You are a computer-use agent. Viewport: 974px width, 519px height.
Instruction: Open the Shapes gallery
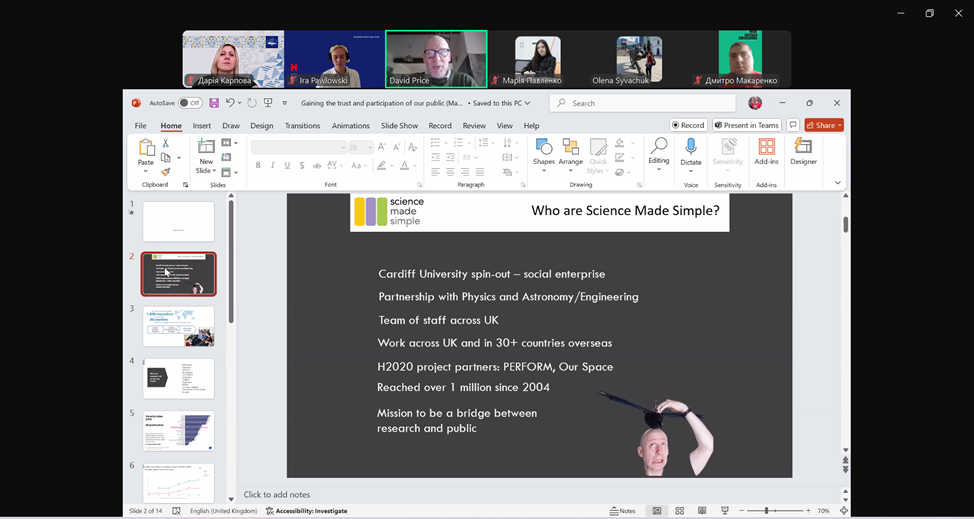(x=544, y=155)
